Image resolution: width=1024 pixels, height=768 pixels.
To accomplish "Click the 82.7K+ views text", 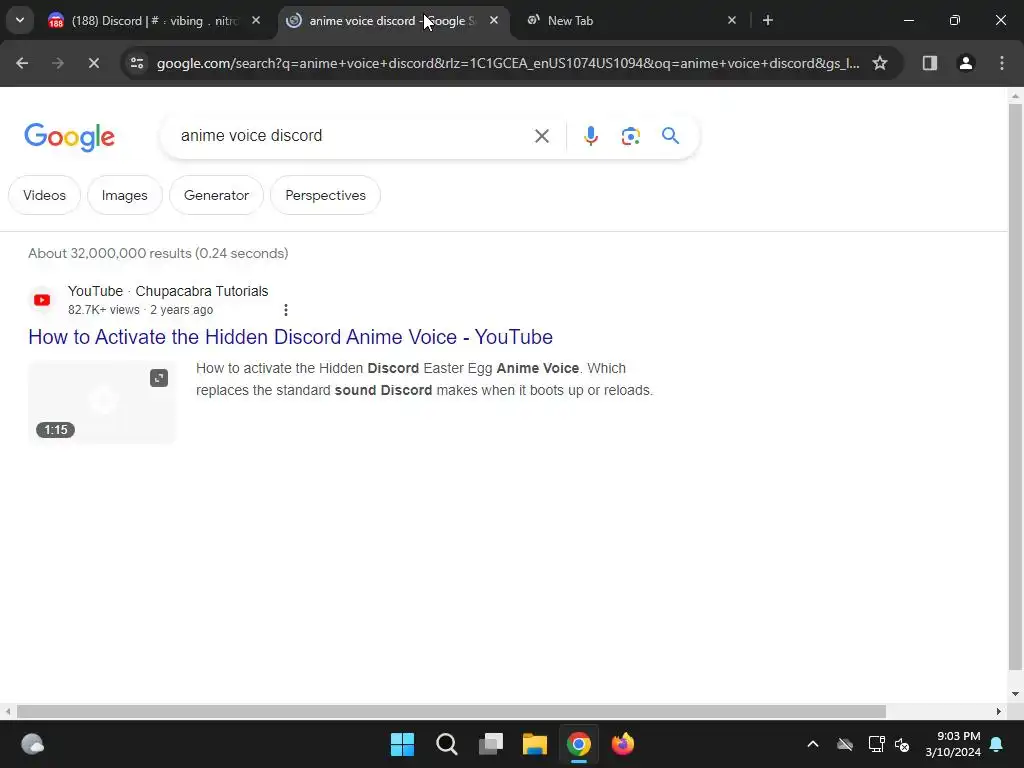I will tap(104, 310).
